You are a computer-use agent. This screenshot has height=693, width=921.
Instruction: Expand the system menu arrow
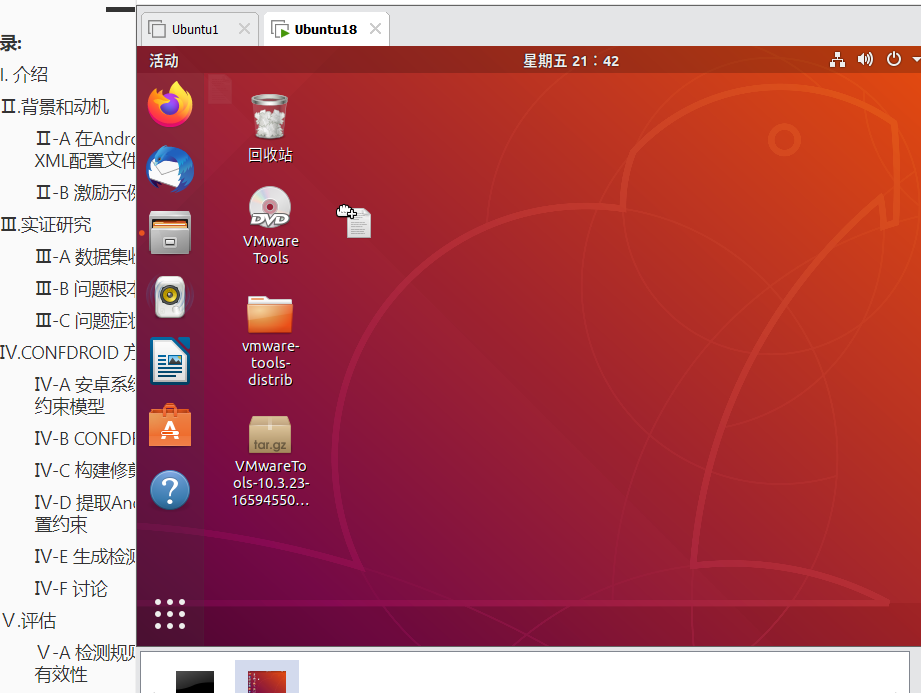[x=916, y=60]
